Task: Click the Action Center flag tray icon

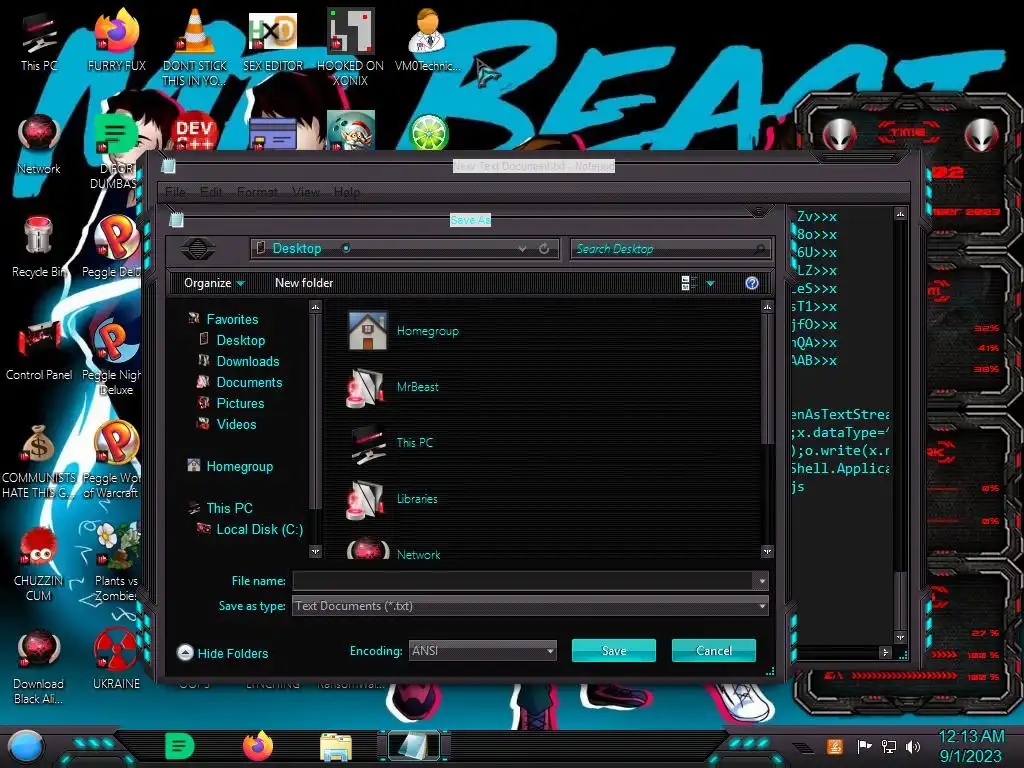Action: [864, 746]
